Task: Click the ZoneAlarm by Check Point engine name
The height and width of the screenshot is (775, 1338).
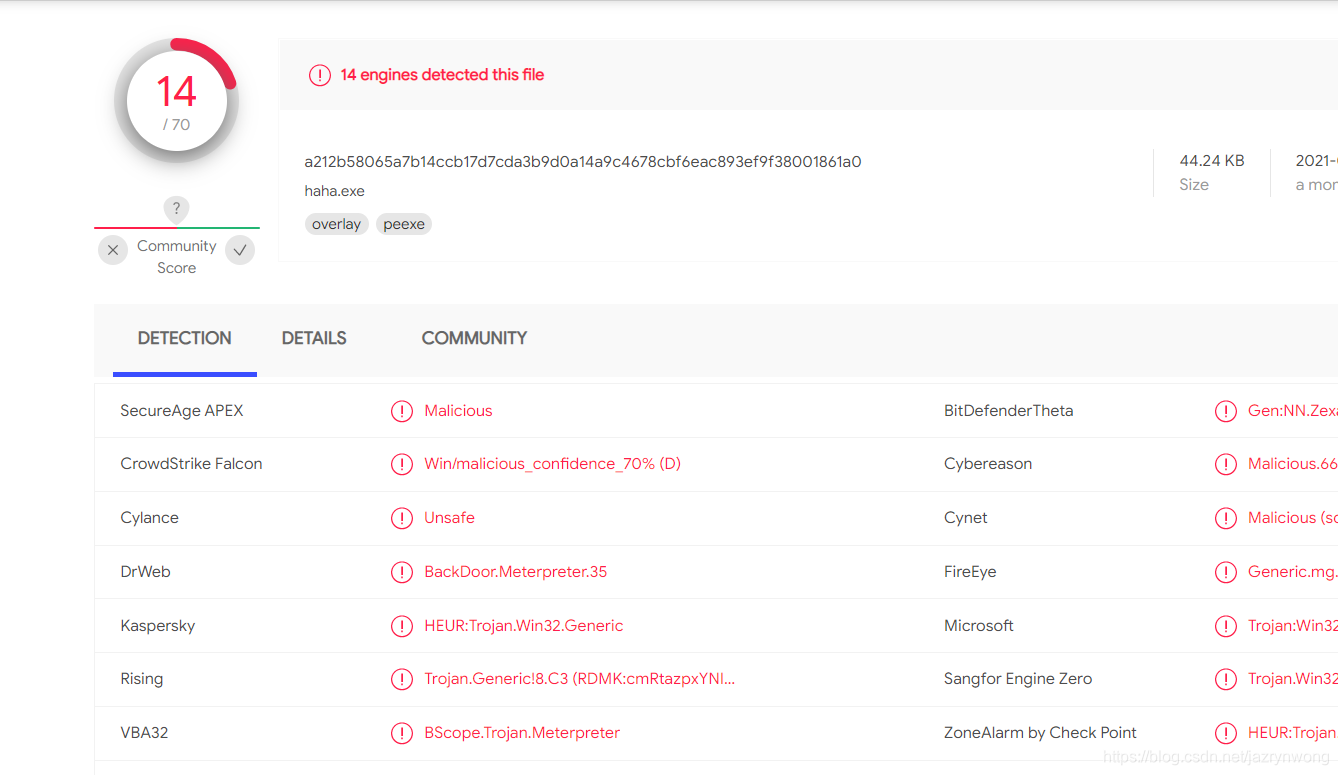Action: coord(1040,733)
